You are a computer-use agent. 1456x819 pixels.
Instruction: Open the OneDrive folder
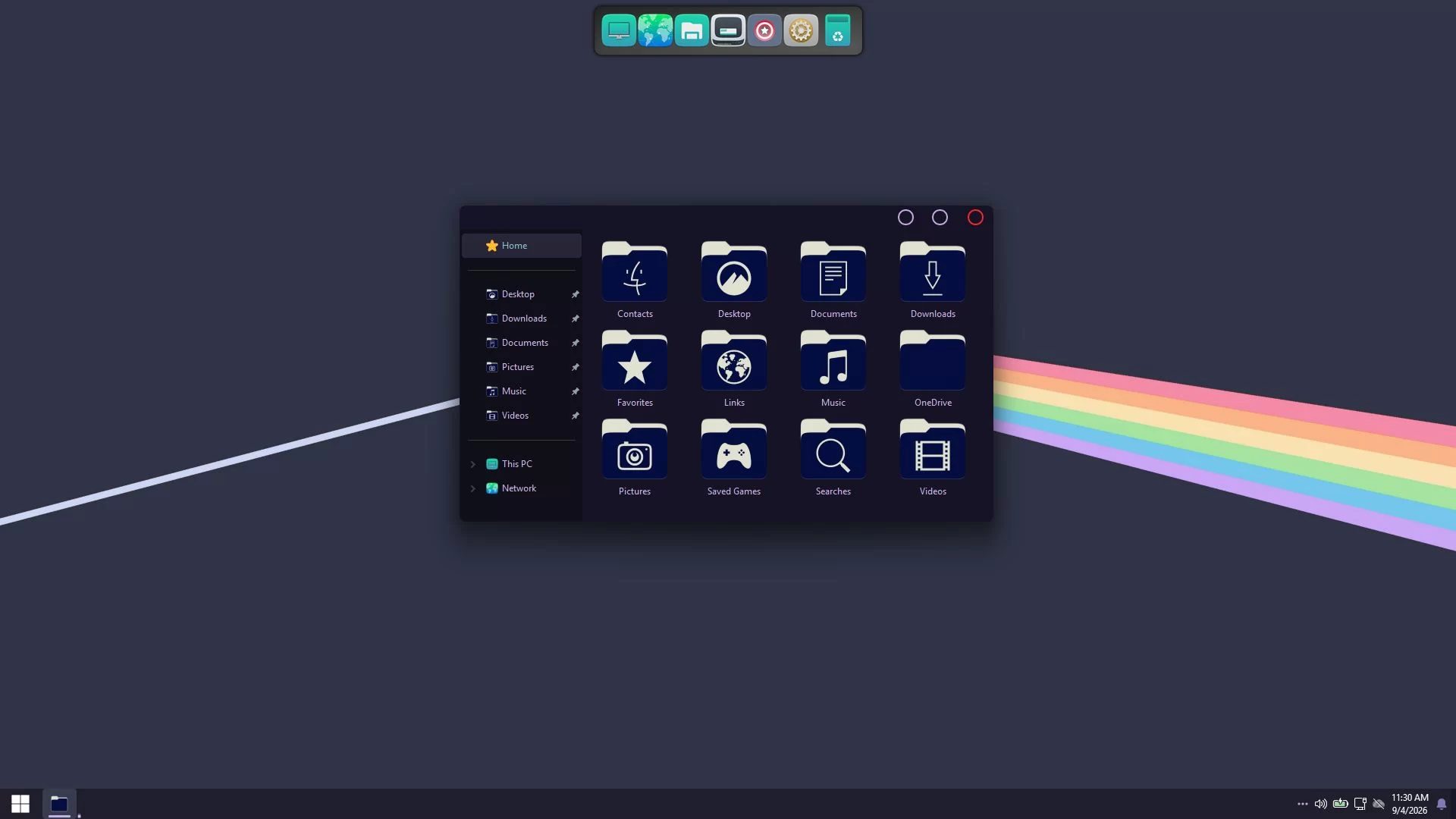point(933,369)
